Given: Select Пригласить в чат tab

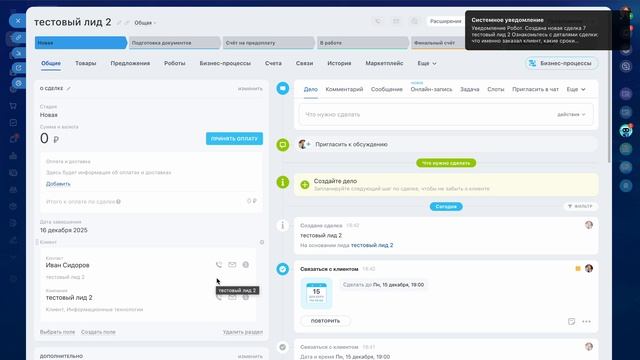Looking at the screenshot, I should pos(535,89).
